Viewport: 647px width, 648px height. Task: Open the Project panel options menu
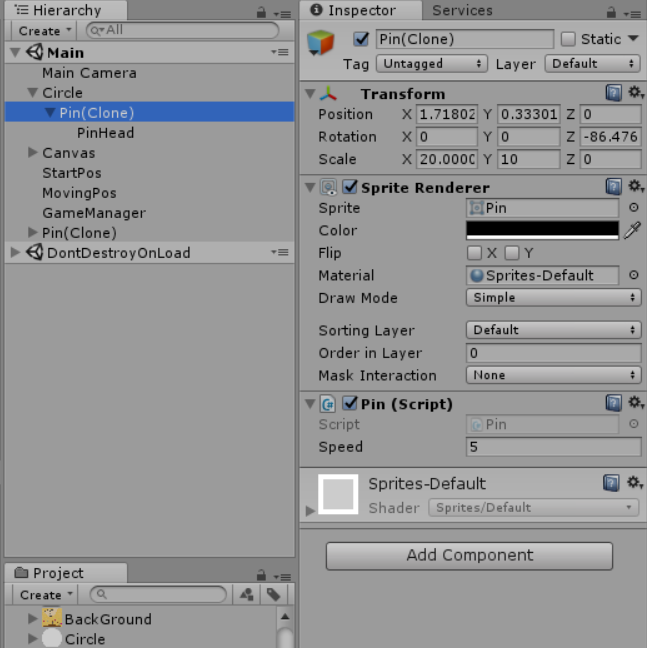point(282,577)
